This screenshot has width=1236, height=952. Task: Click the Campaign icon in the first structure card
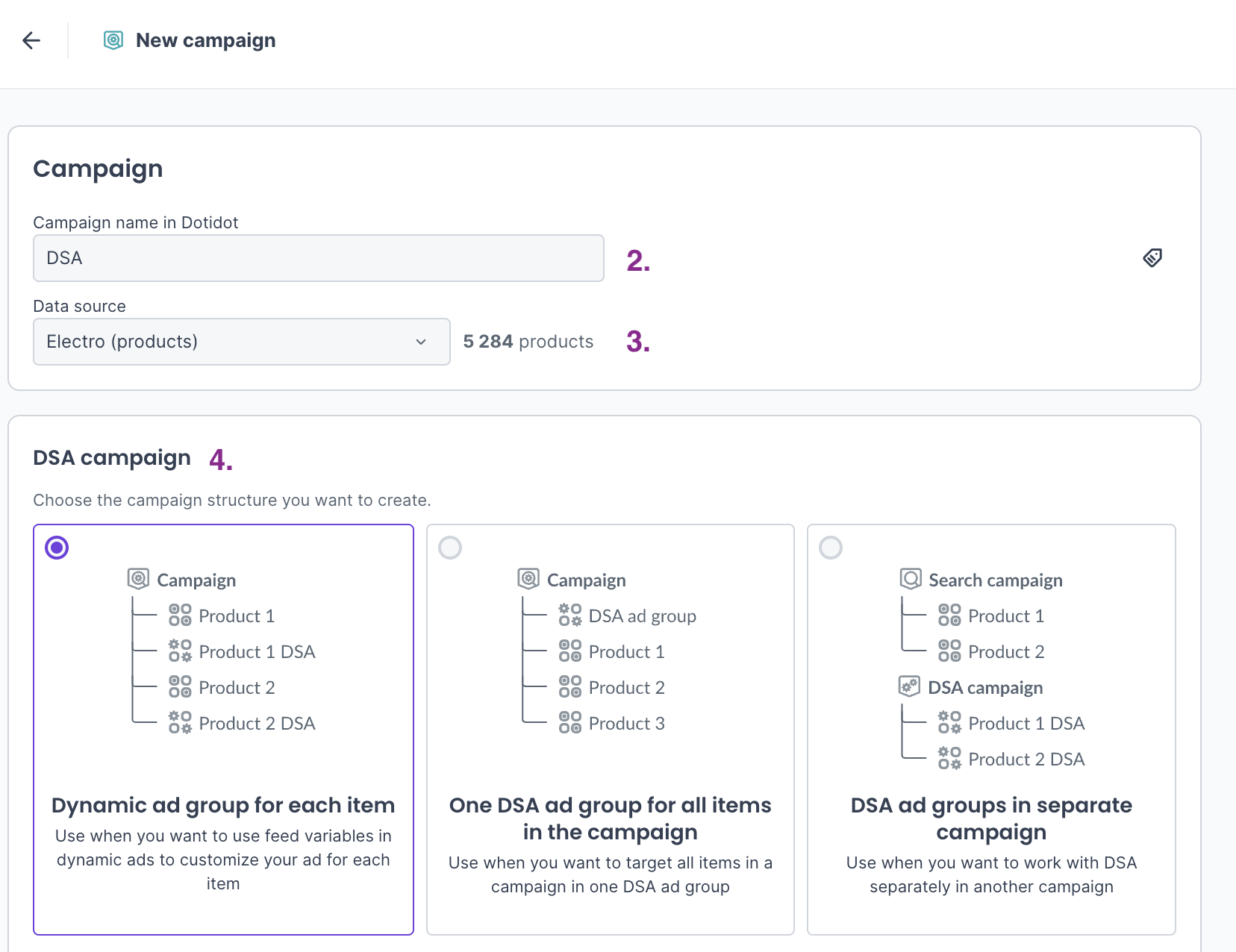(x=138, y=579)
